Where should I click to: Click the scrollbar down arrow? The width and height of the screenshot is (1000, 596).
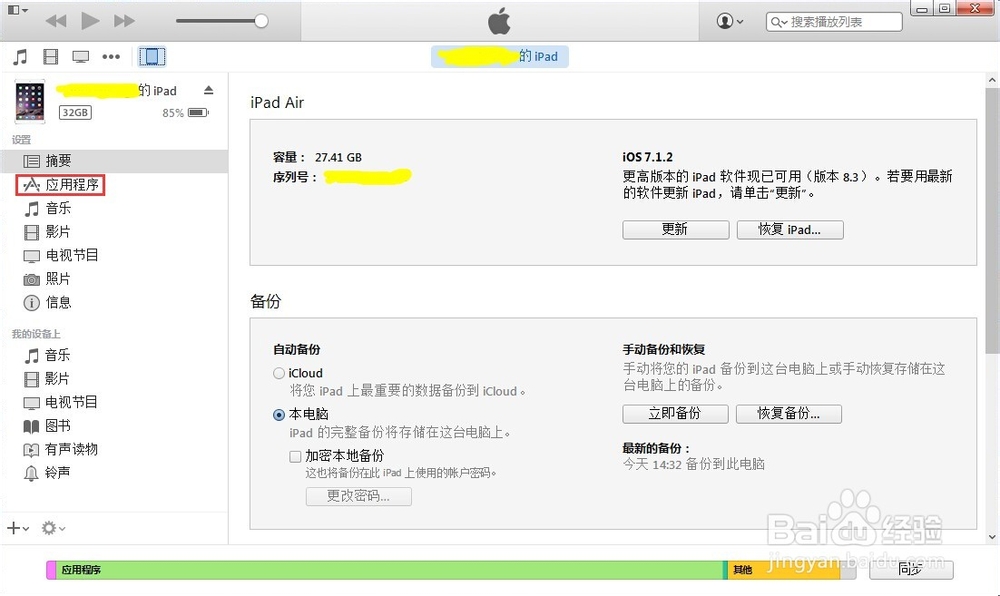pyautogui.click(x=992, y=537)
